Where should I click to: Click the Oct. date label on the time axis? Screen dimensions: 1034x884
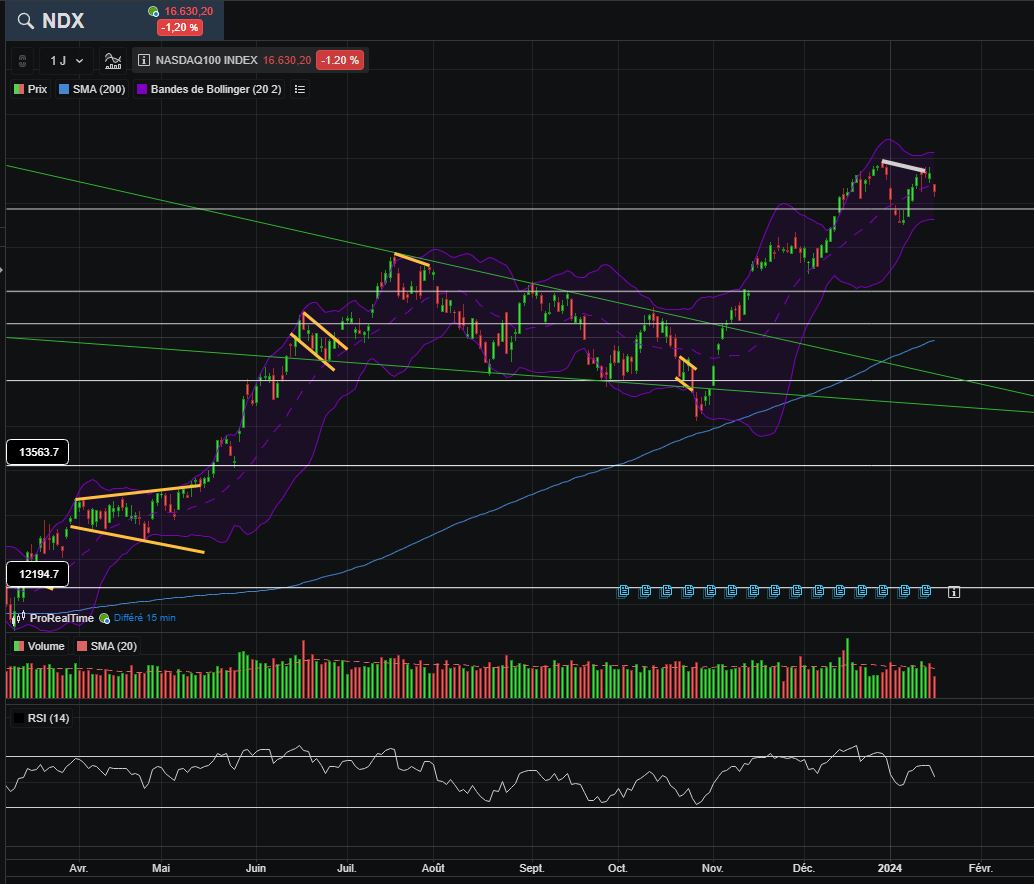click(x=617, y=868)
